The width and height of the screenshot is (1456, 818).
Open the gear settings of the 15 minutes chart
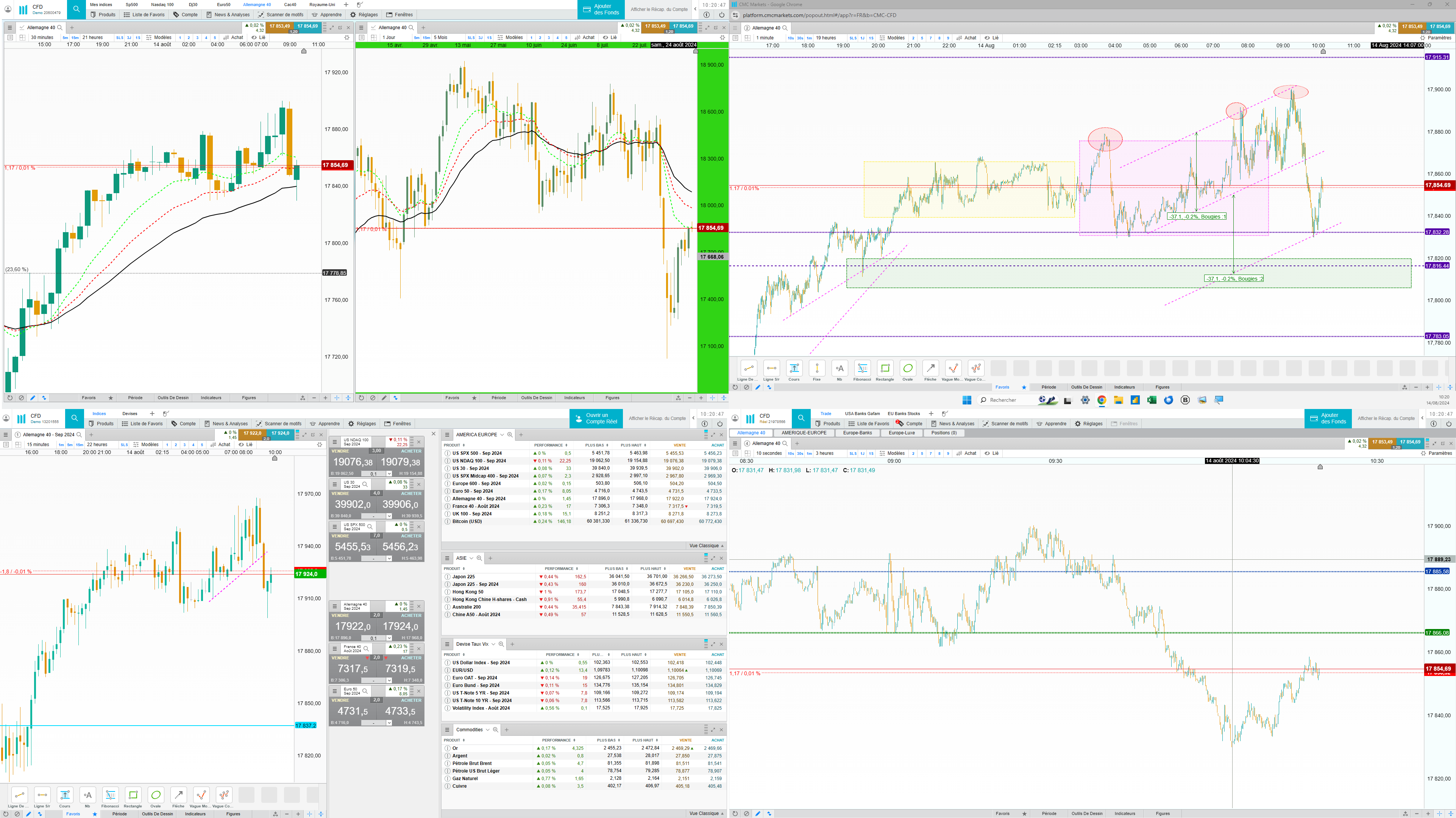point(319,444)
